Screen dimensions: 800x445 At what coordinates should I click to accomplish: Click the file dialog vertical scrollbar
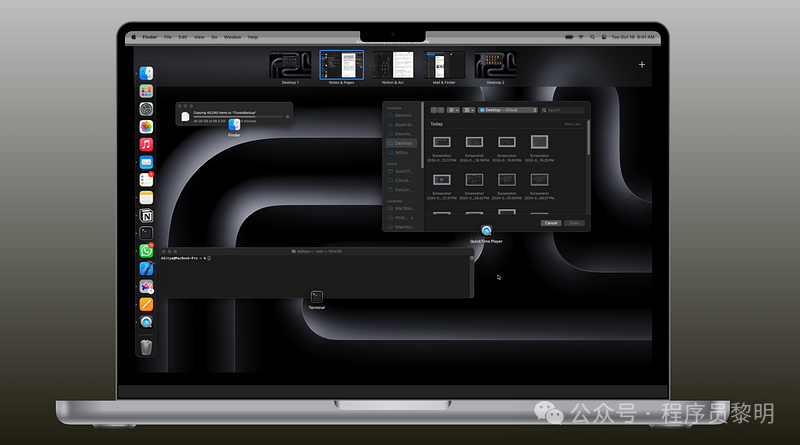[588, 138]
